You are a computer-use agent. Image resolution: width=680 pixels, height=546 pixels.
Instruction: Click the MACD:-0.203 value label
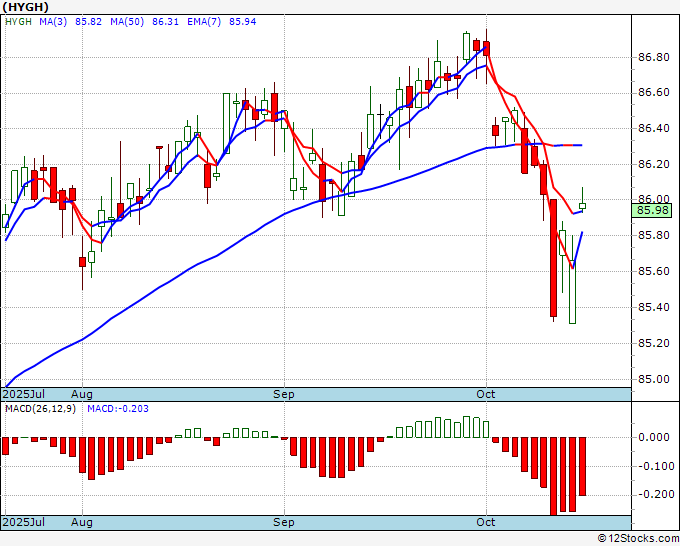[118, 409]
